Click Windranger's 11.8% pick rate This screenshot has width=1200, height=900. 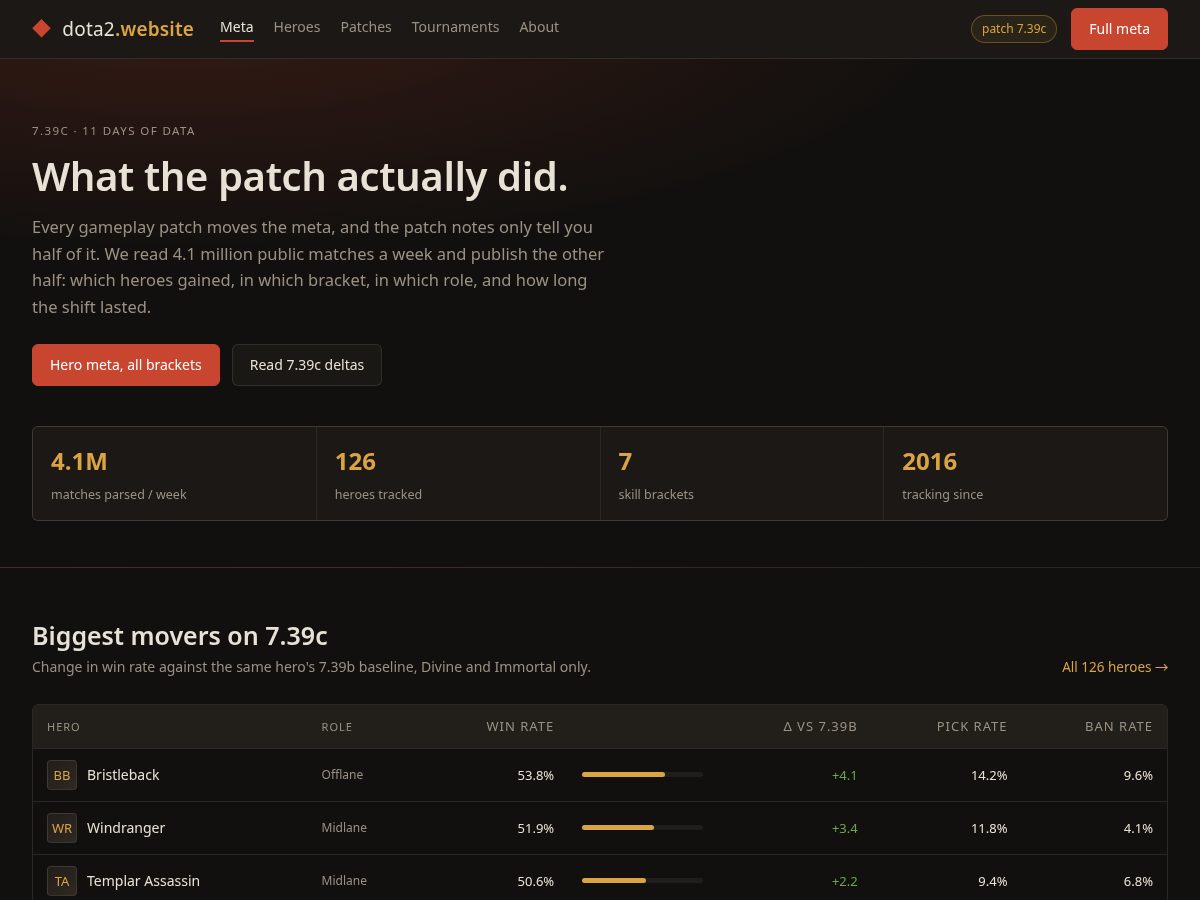(989, 828)
